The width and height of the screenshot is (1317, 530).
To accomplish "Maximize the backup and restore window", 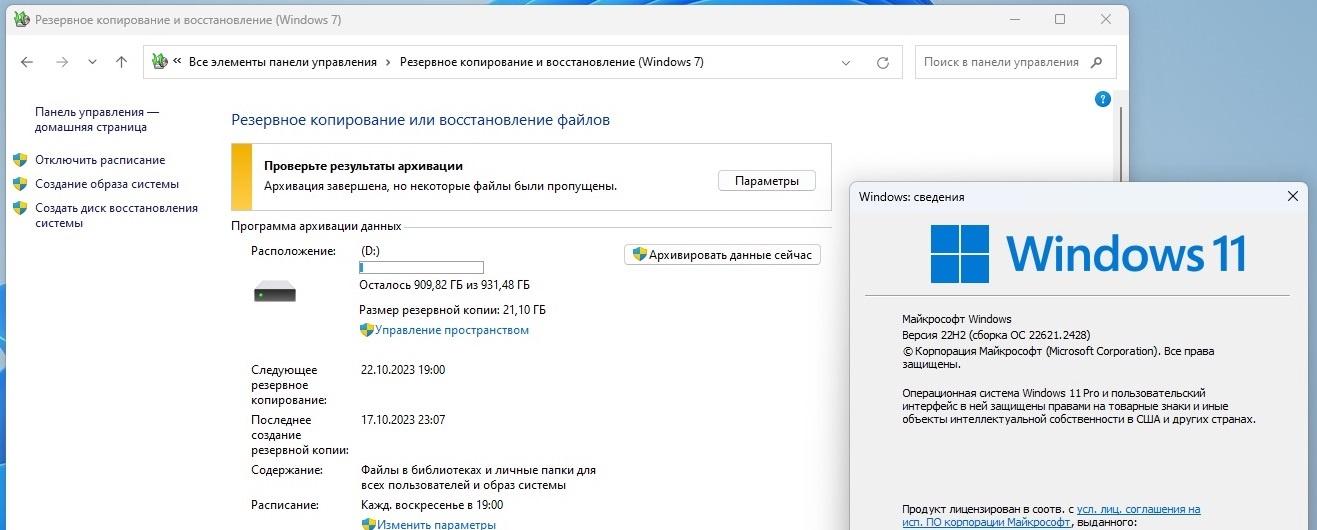I will [x=1060, y=19].
